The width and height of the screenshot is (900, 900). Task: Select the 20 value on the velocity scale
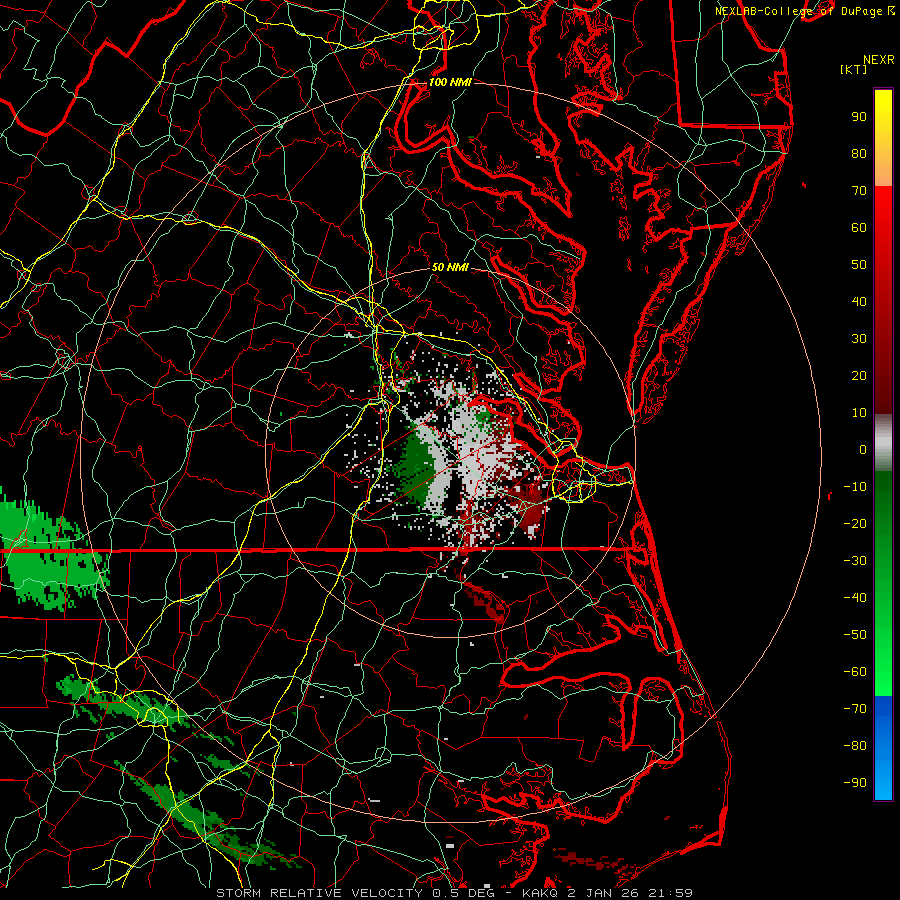point(859,375)
